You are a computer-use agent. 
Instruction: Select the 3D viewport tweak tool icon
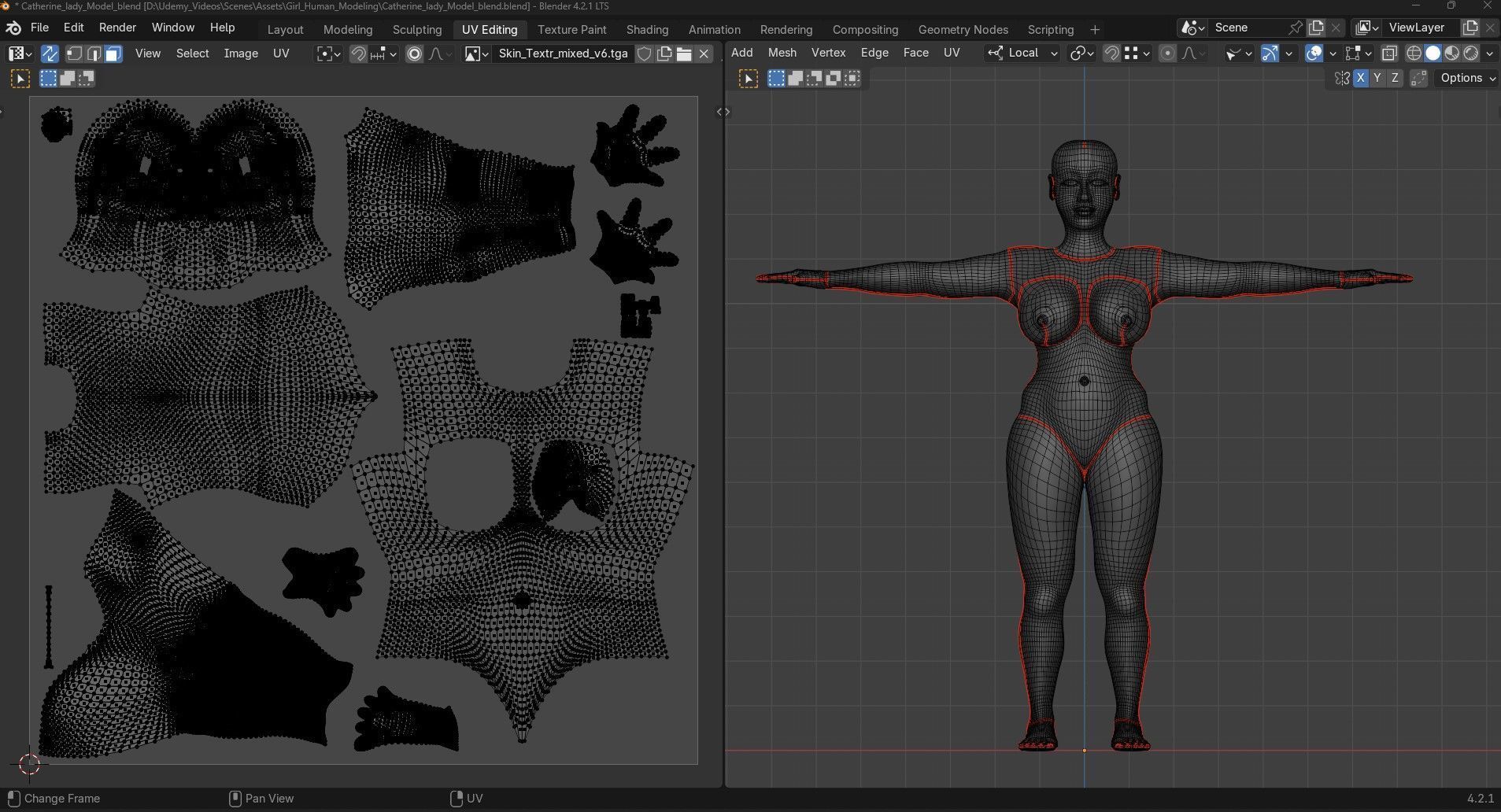click(x=749, y=79)
